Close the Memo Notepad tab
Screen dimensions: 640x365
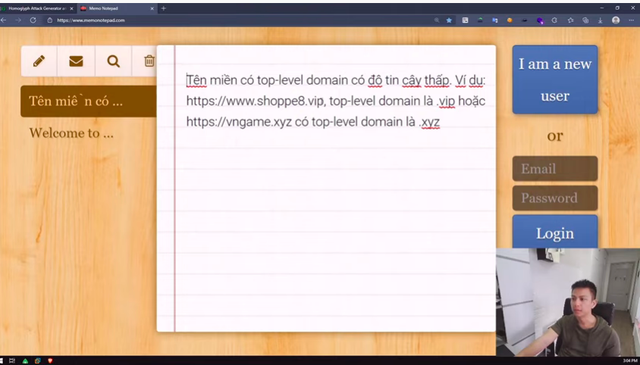click(153, 8)
